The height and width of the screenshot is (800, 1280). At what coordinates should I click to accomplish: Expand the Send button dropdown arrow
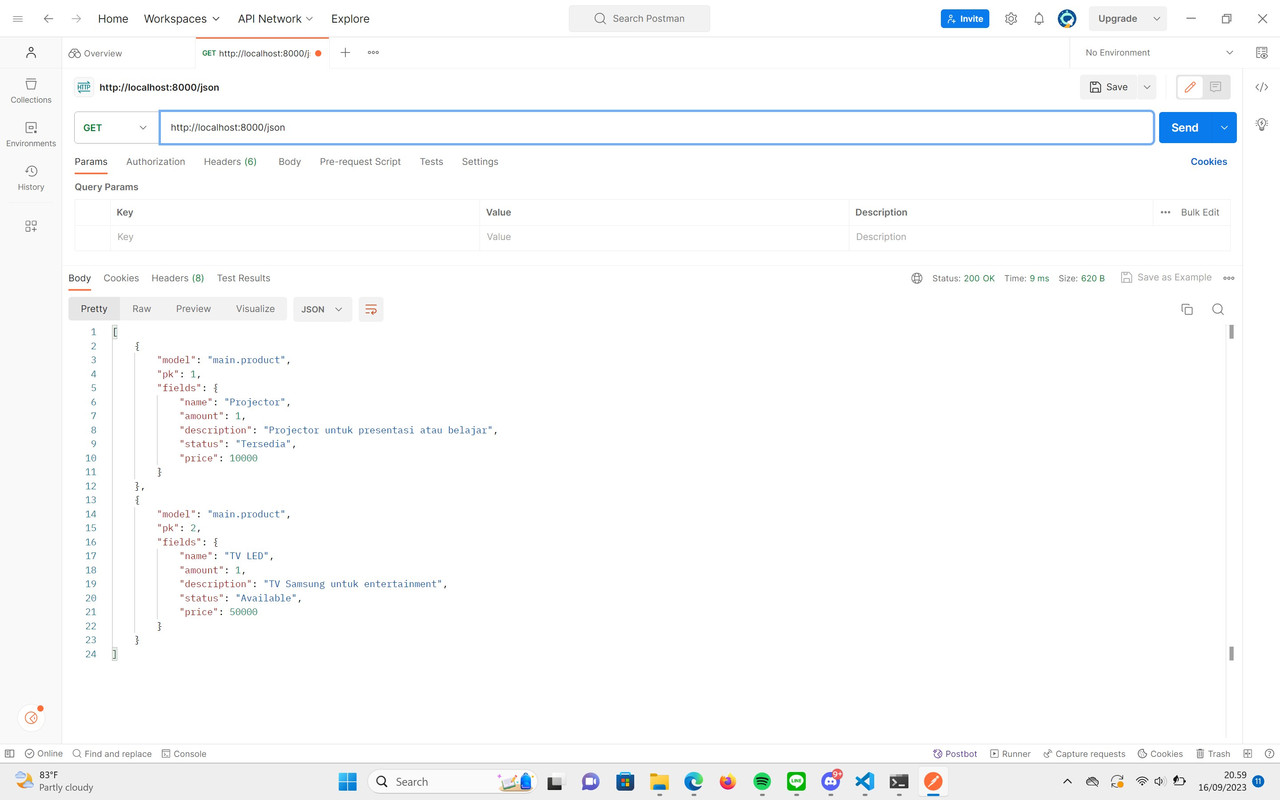point(1224,128)
